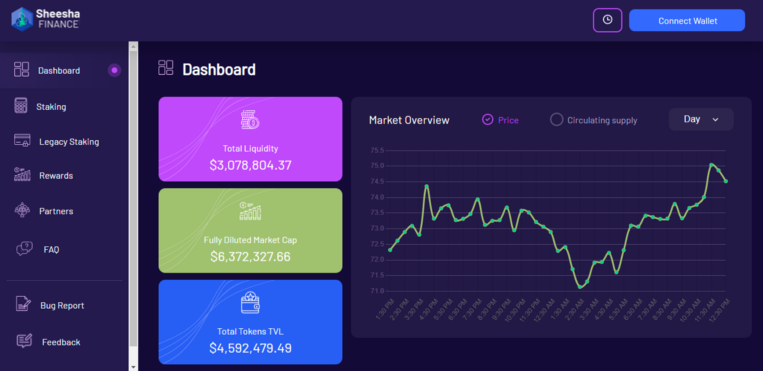Click the Fully Diluted Market Cap label
Viewport: 763px width, 371px height.
(250, 240)
